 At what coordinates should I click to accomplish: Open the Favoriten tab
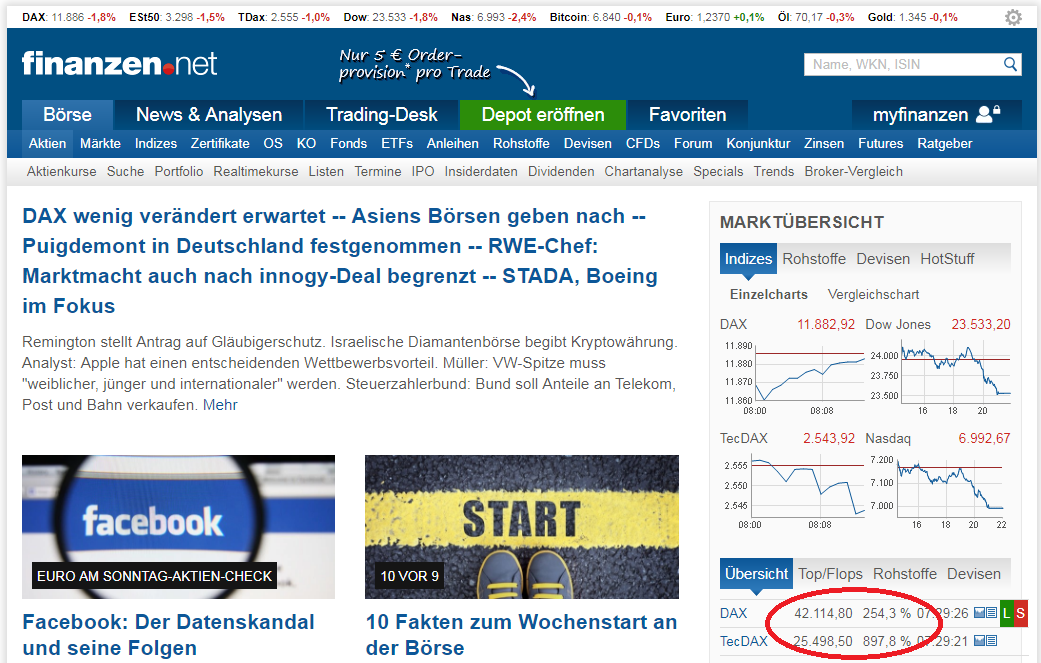pos(687,115)
